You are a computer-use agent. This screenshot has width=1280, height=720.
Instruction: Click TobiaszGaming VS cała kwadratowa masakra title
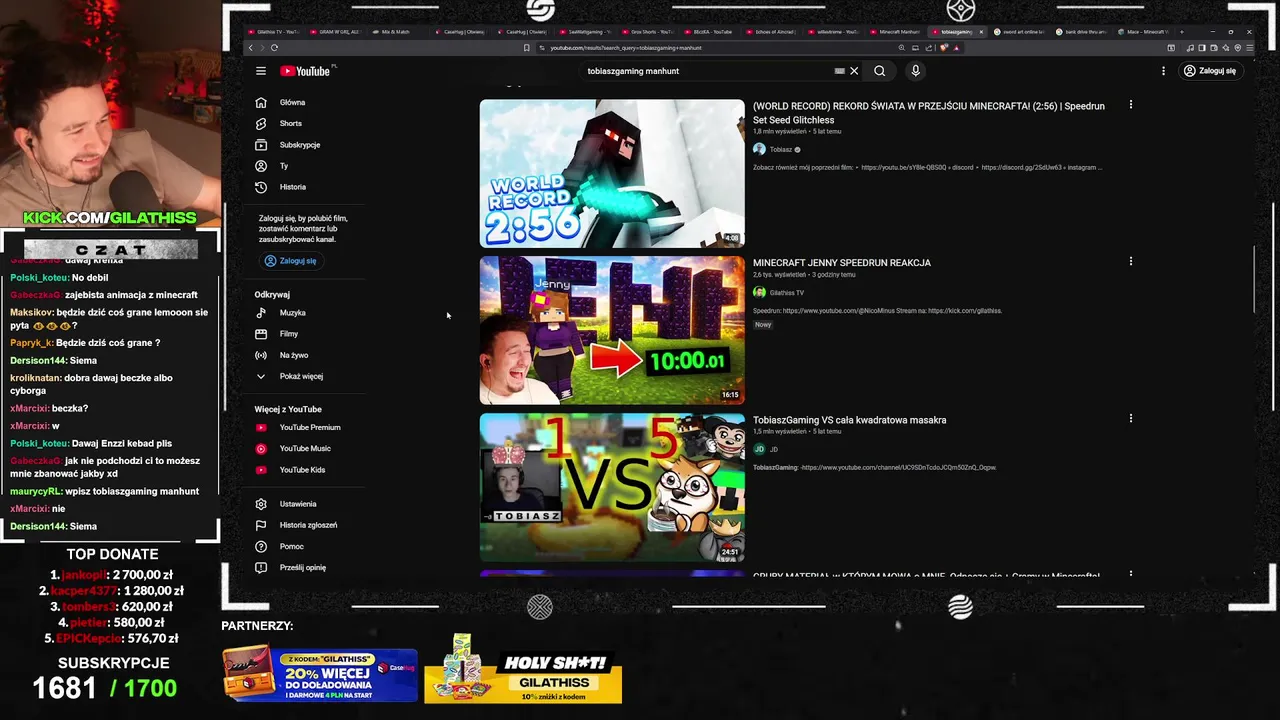(849, 420)
